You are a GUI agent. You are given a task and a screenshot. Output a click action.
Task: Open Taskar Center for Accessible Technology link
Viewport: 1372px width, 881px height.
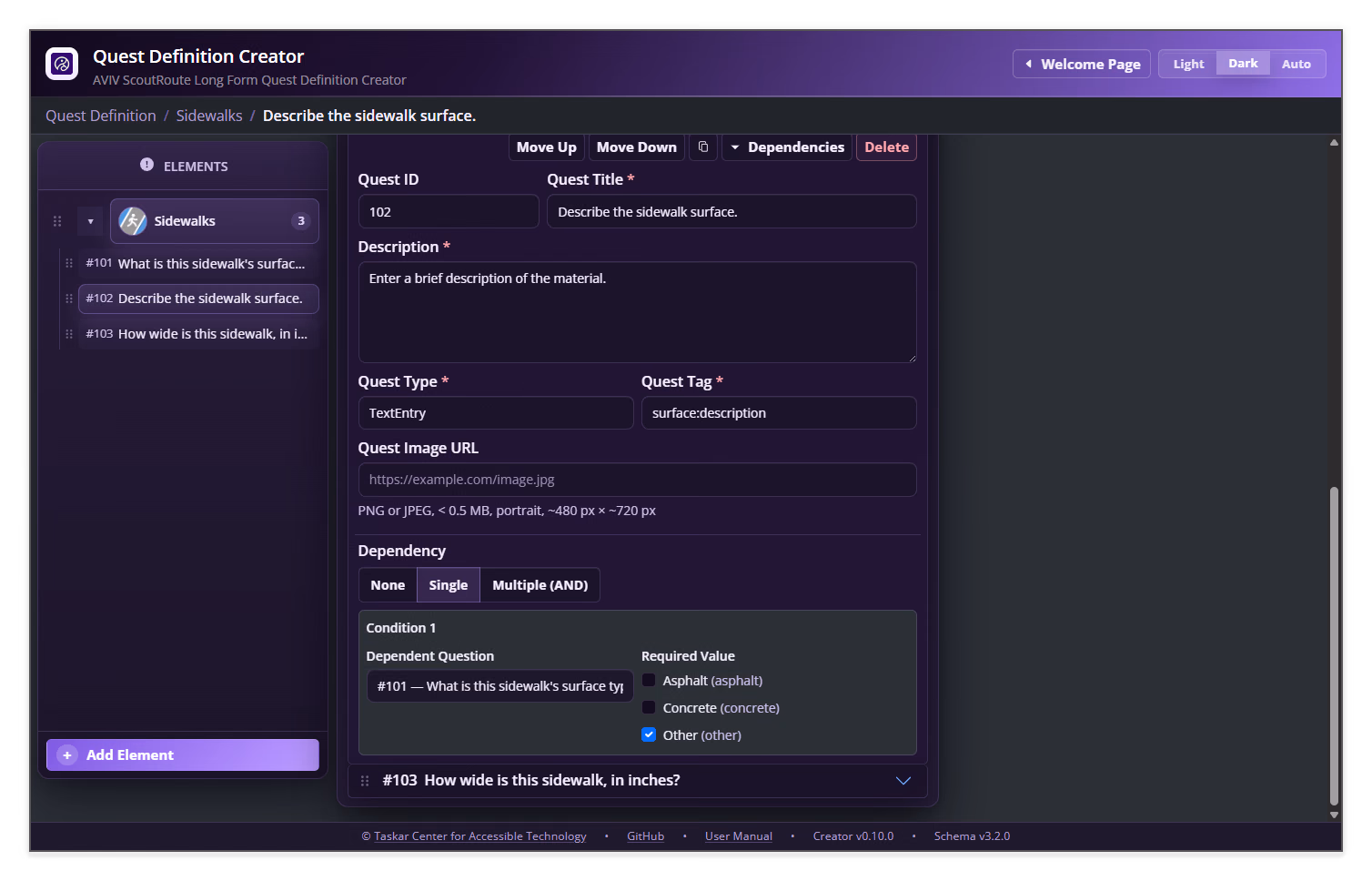coord(479,836)
